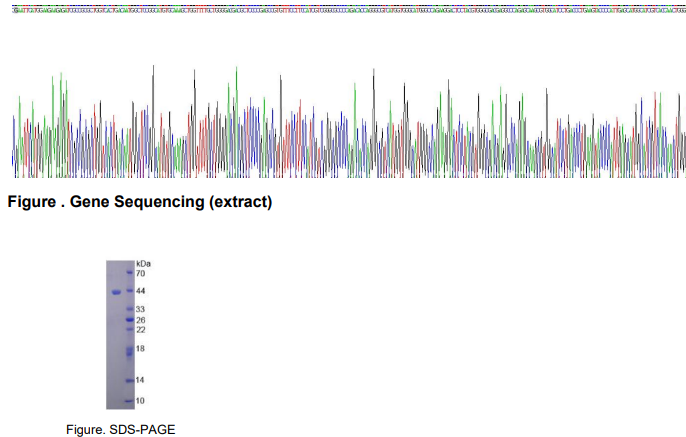Select the 44 marker label
The width and height of the screenshot is (686, 437).
(141, 291)
